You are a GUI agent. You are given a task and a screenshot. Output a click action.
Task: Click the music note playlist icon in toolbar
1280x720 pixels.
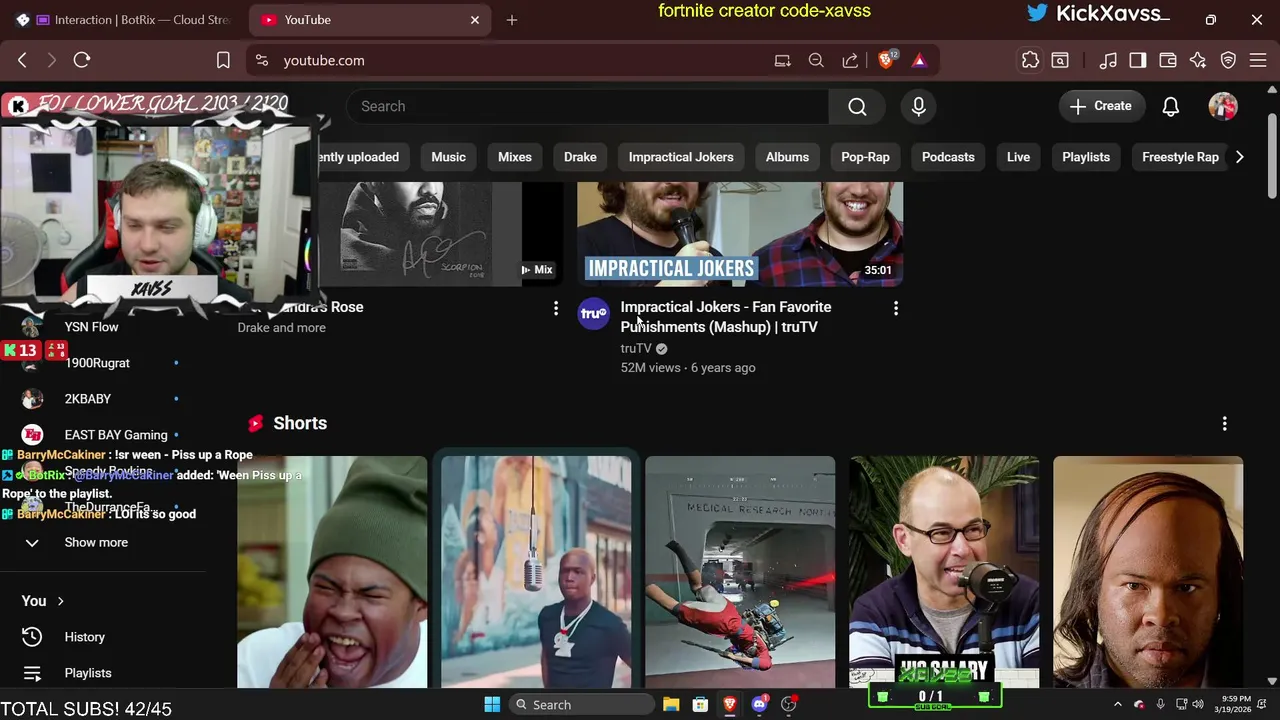click(1108, 60)
